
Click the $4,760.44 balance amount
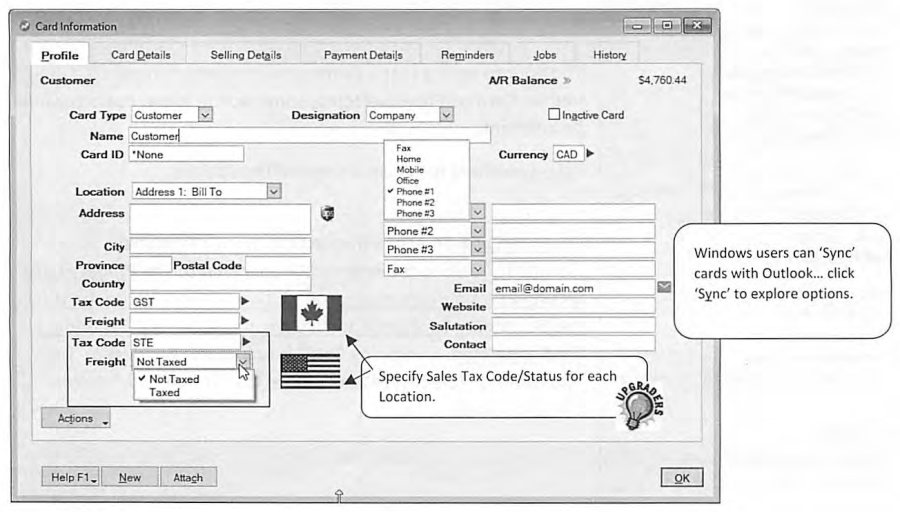(662, 80)
